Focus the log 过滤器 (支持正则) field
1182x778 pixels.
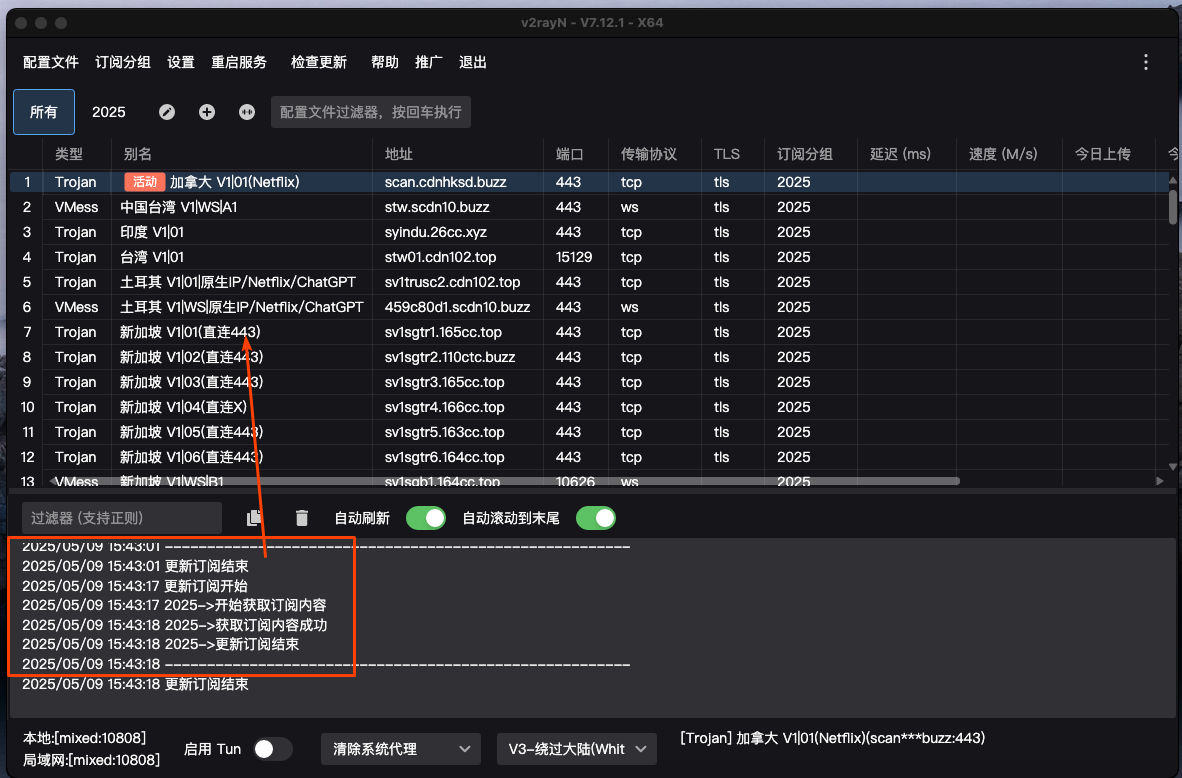[122, 518]
